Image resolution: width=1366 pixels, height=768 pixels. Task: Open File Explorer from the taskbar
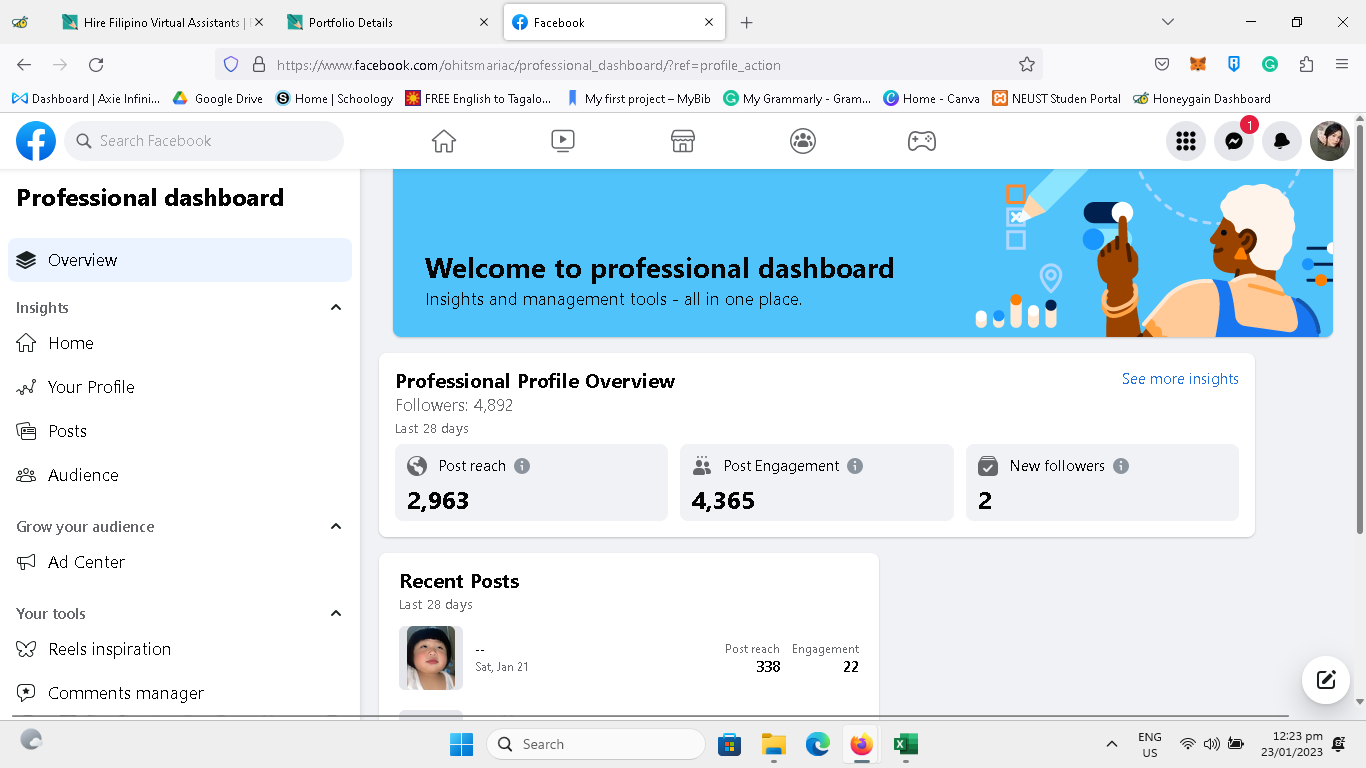(774, 744)
